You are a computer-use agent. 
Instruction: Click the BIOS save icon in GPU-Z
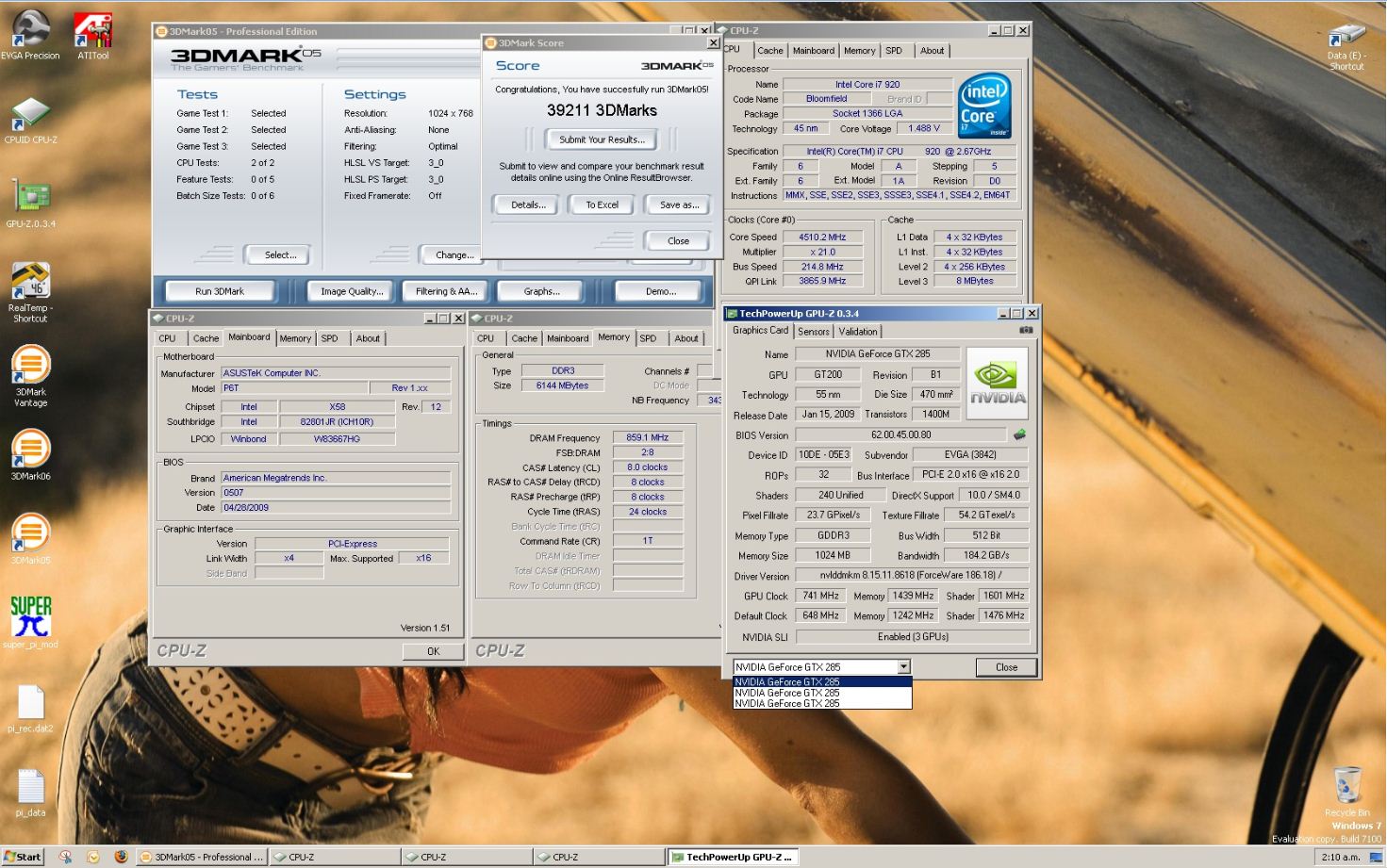[1019, 434]
